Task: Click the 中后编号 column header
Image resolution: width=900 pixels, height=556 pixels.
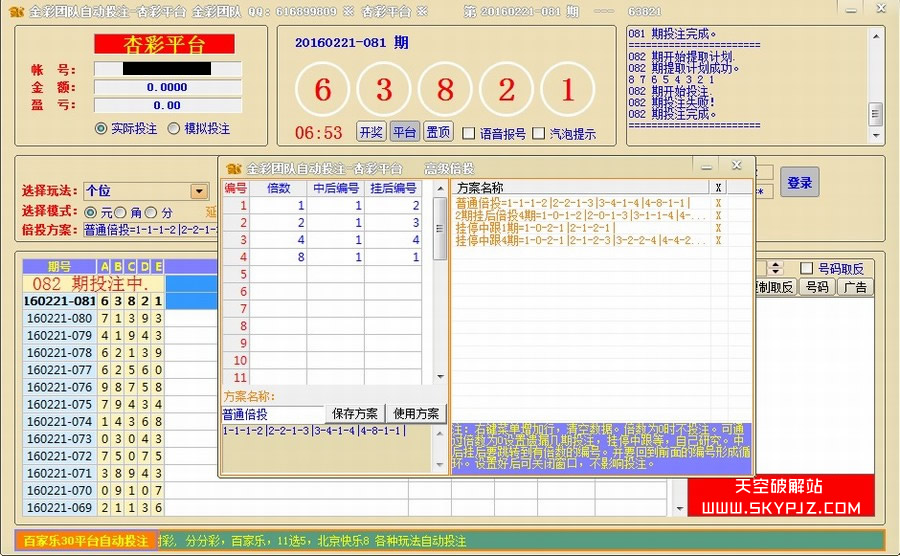Action: [336, 188]
